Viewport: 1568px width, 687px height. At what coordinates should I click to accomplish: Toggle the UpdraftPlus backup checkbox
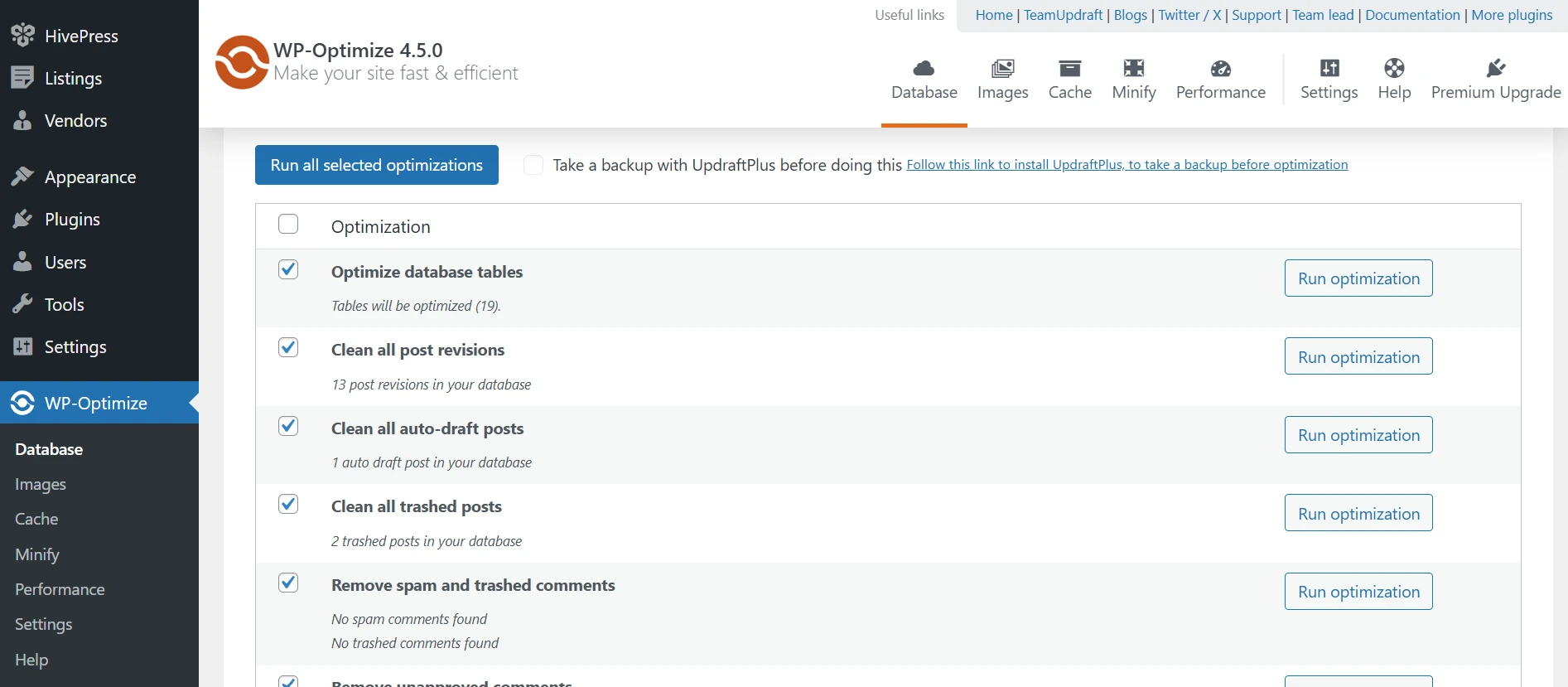point(533,165)
